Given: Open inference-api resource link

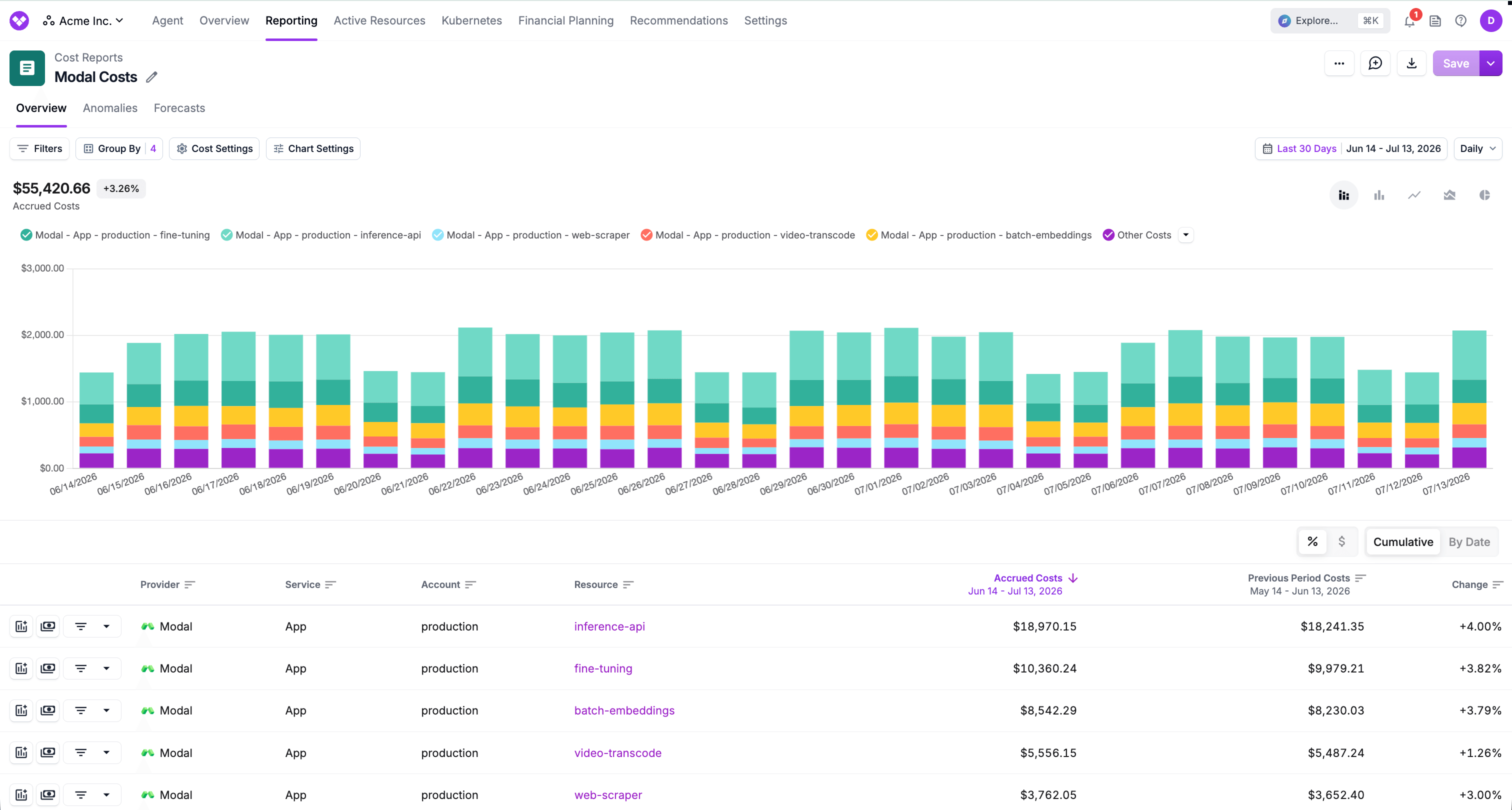Looking at the screenshot, I should (609, 626).
